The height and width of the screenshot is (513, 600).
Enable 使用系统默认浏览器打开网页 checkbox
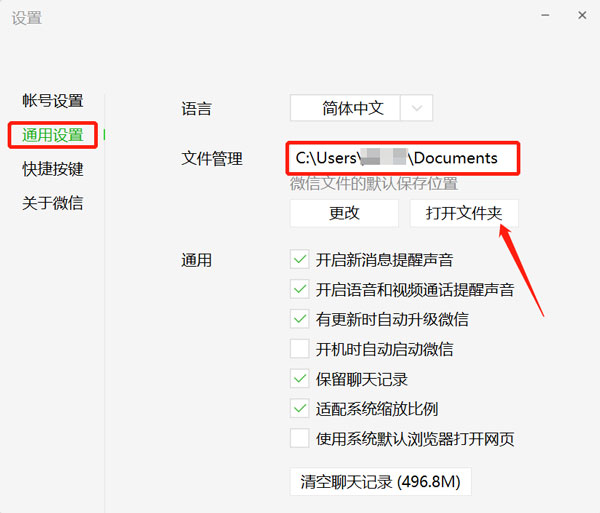[x=300, y=438]
